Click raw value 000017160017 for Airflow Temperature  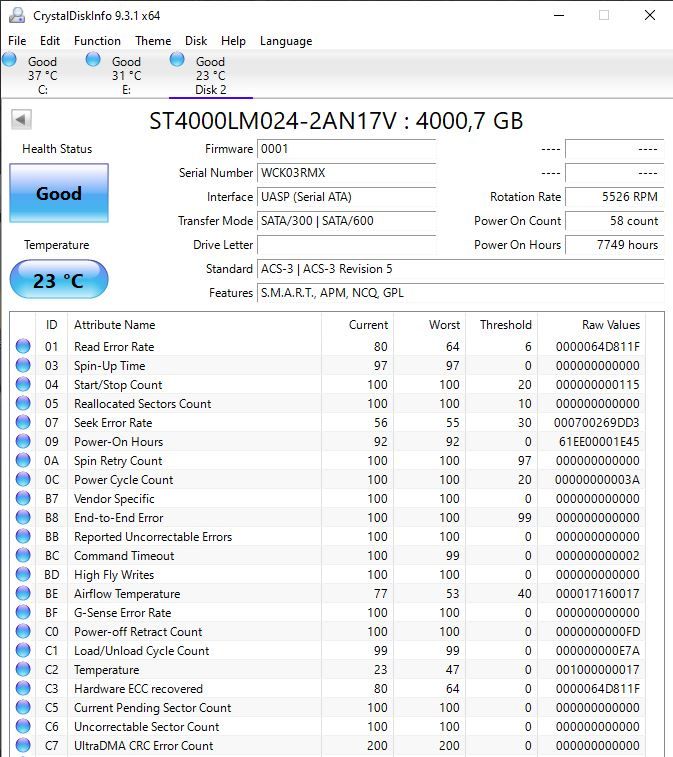click(x=598, y=593)
